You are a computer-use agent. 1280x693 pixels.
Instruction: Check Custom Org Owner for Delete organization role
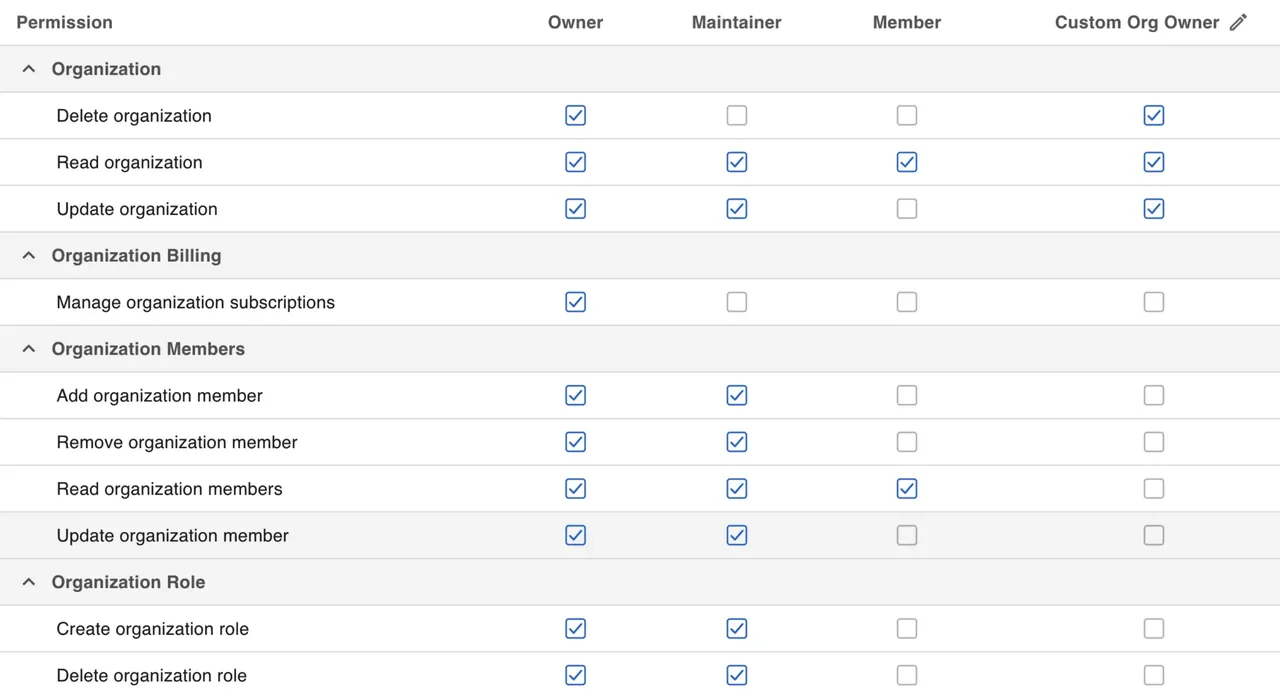1154,676
